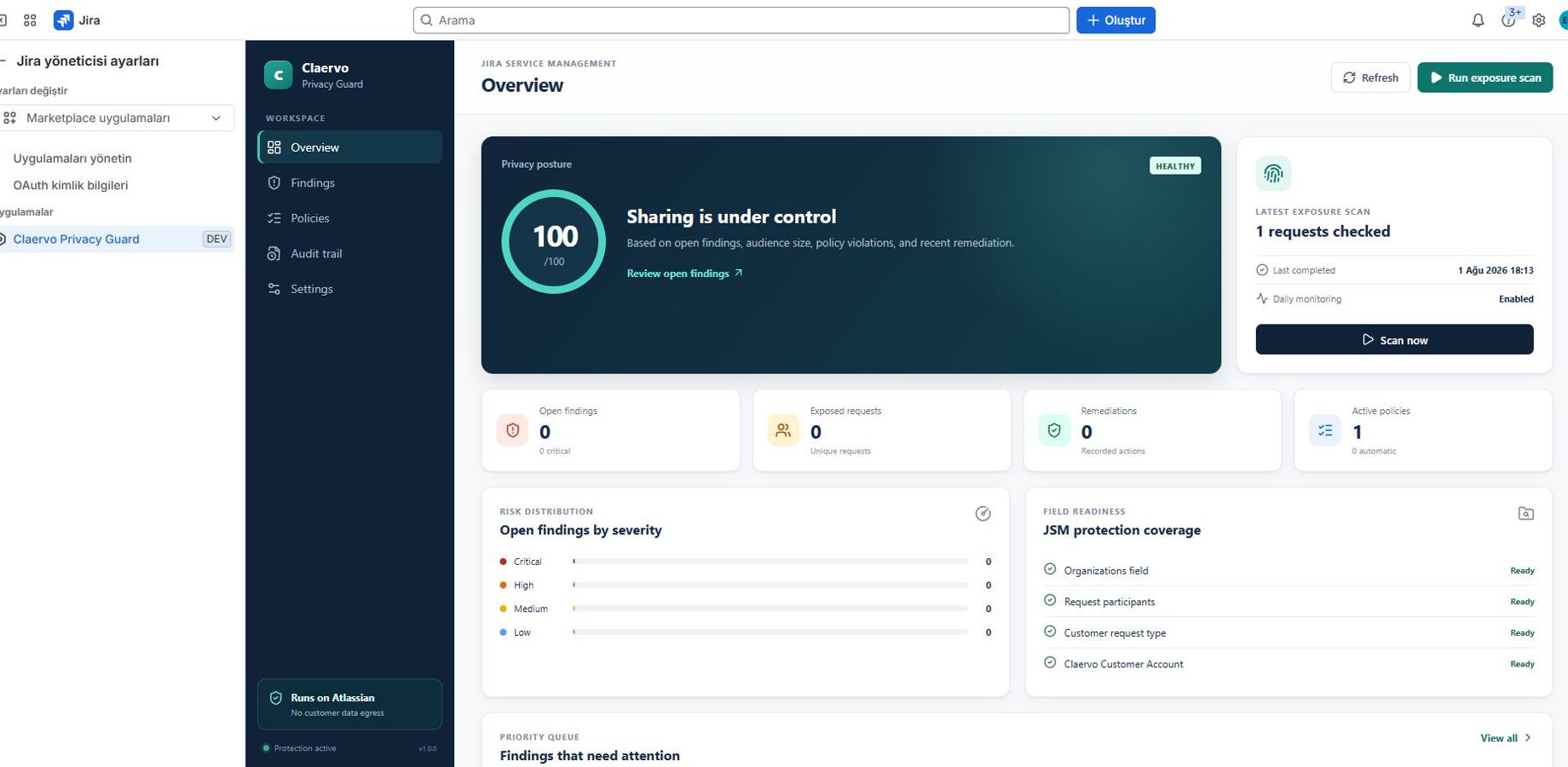Click the Claervo Customer Account Ready status
Image resolution: width=1568 pixels, height=767 pixels.
click(x=1522, y=664)
